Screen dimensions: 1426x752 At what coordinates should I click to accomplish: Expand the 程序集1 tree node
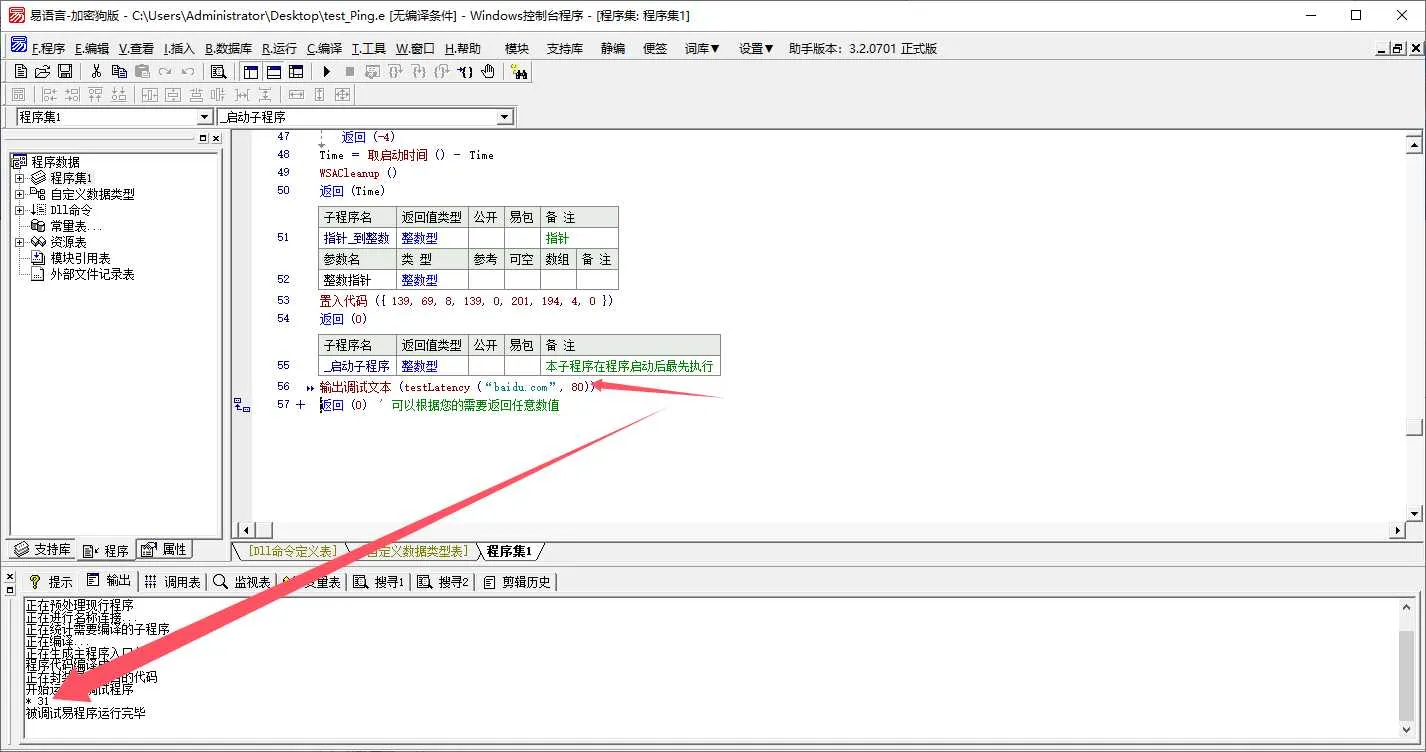(x=19, y=178)
